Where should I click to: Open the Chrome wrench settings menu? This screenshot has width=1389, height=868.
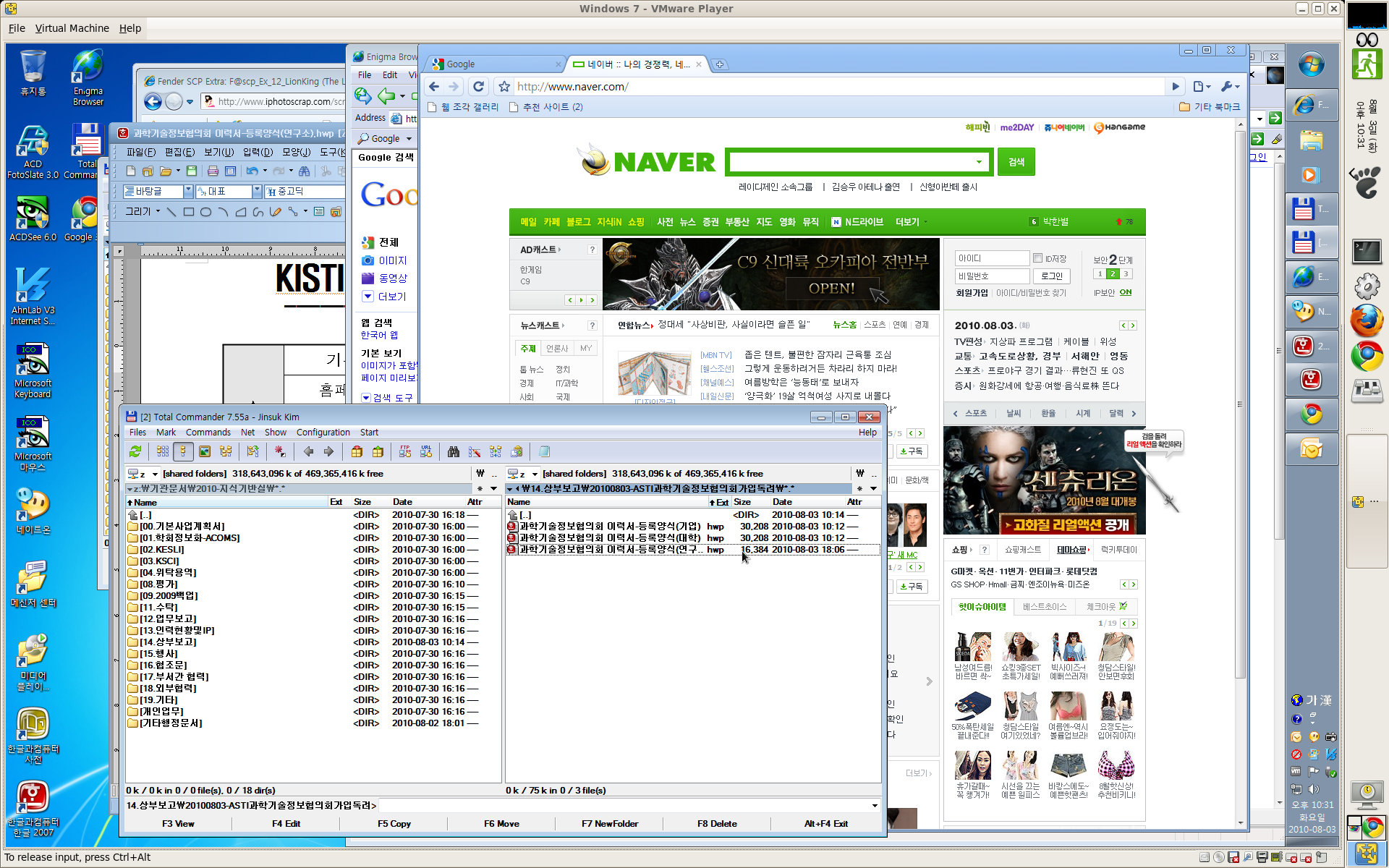(x=1230, y=87)
